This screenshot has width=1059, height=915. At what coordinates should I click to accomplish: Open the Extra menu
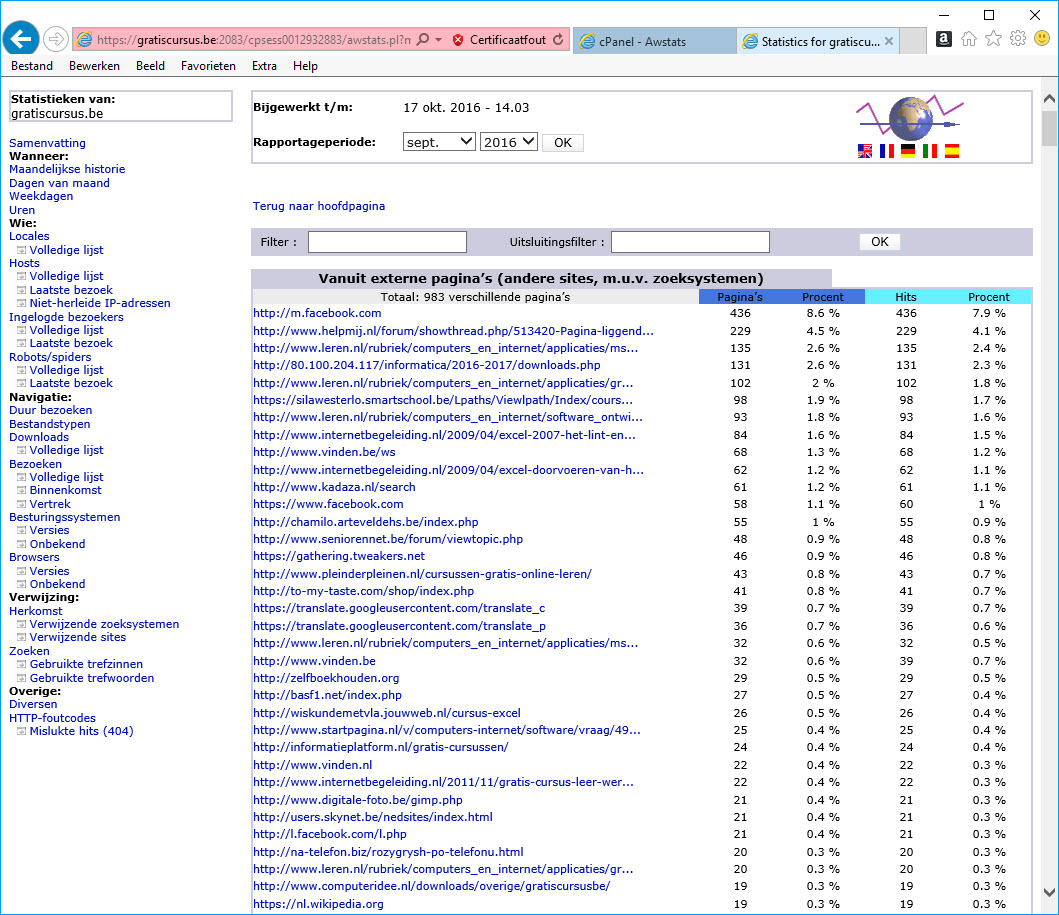tap(264, 66)
